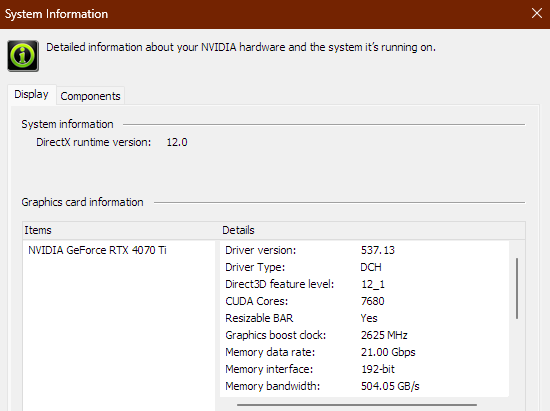550x411 pixels.
Task: Click the Memory interface label
Action: [269, 369]
